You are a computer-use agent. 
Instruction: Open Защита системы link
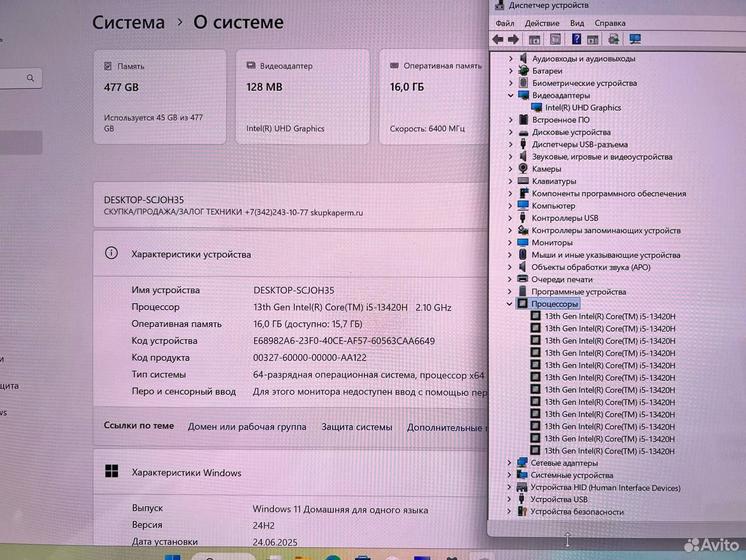click(357, 427)
